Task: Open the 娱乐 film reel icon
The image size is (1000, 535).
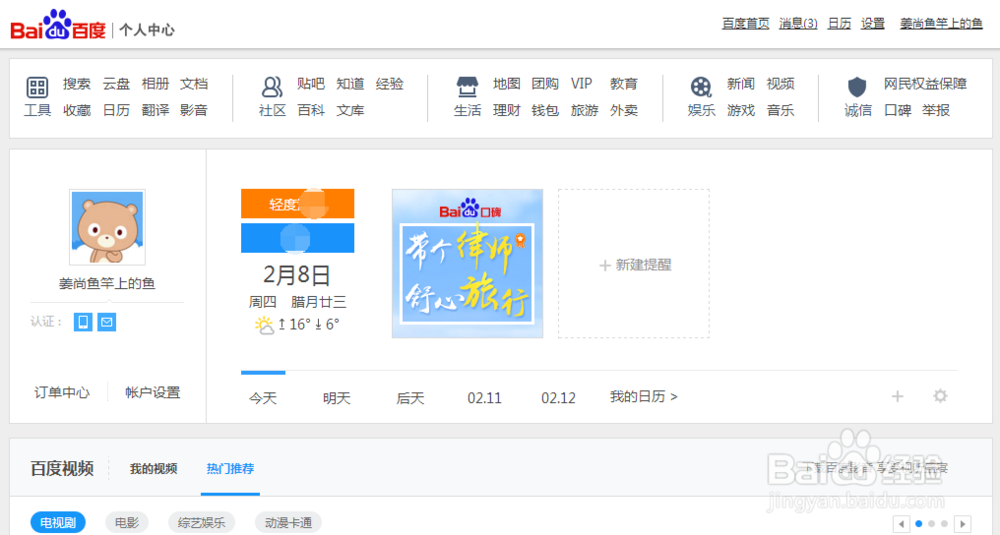Action: tap(701, 87)
